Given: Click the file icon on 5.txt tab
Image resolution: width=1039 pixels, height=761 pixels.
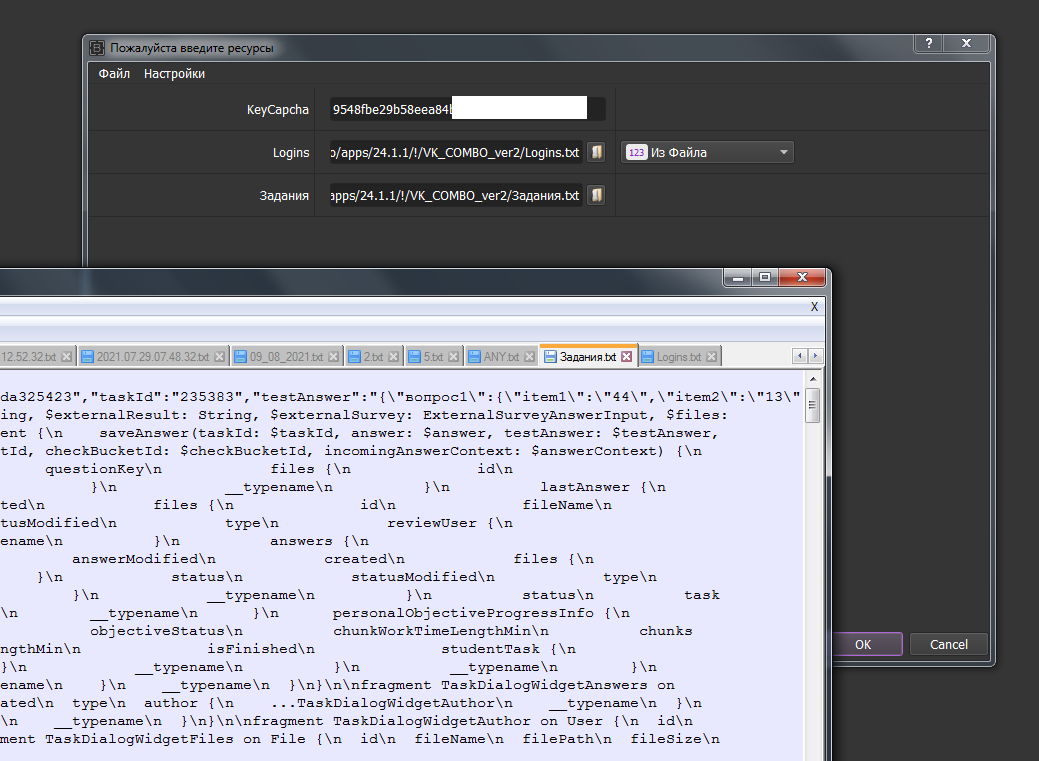Looking at the screenshot, I should point(414,357).
